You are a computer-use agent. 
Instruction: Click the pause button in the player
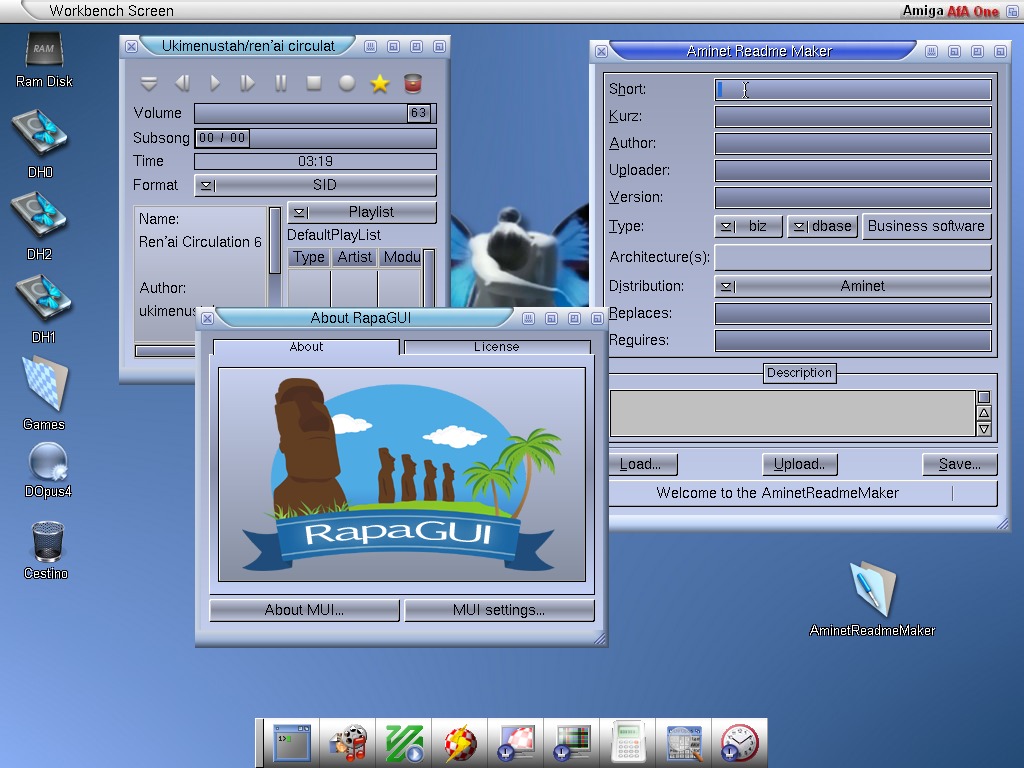click(281, 84)
